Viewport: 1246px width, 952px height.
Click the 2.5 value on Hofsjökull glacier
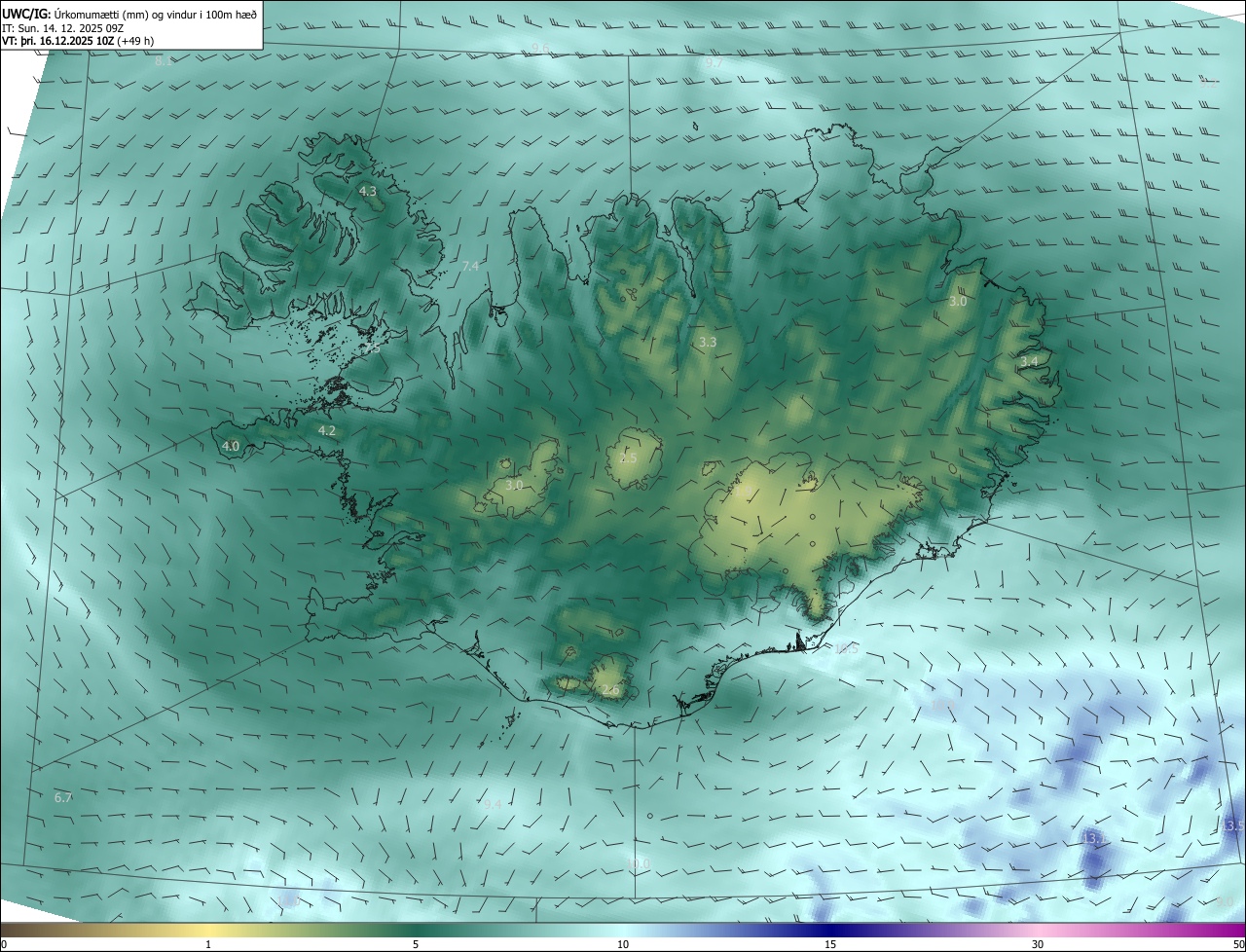pyautogui.click(x=628, y=458)
